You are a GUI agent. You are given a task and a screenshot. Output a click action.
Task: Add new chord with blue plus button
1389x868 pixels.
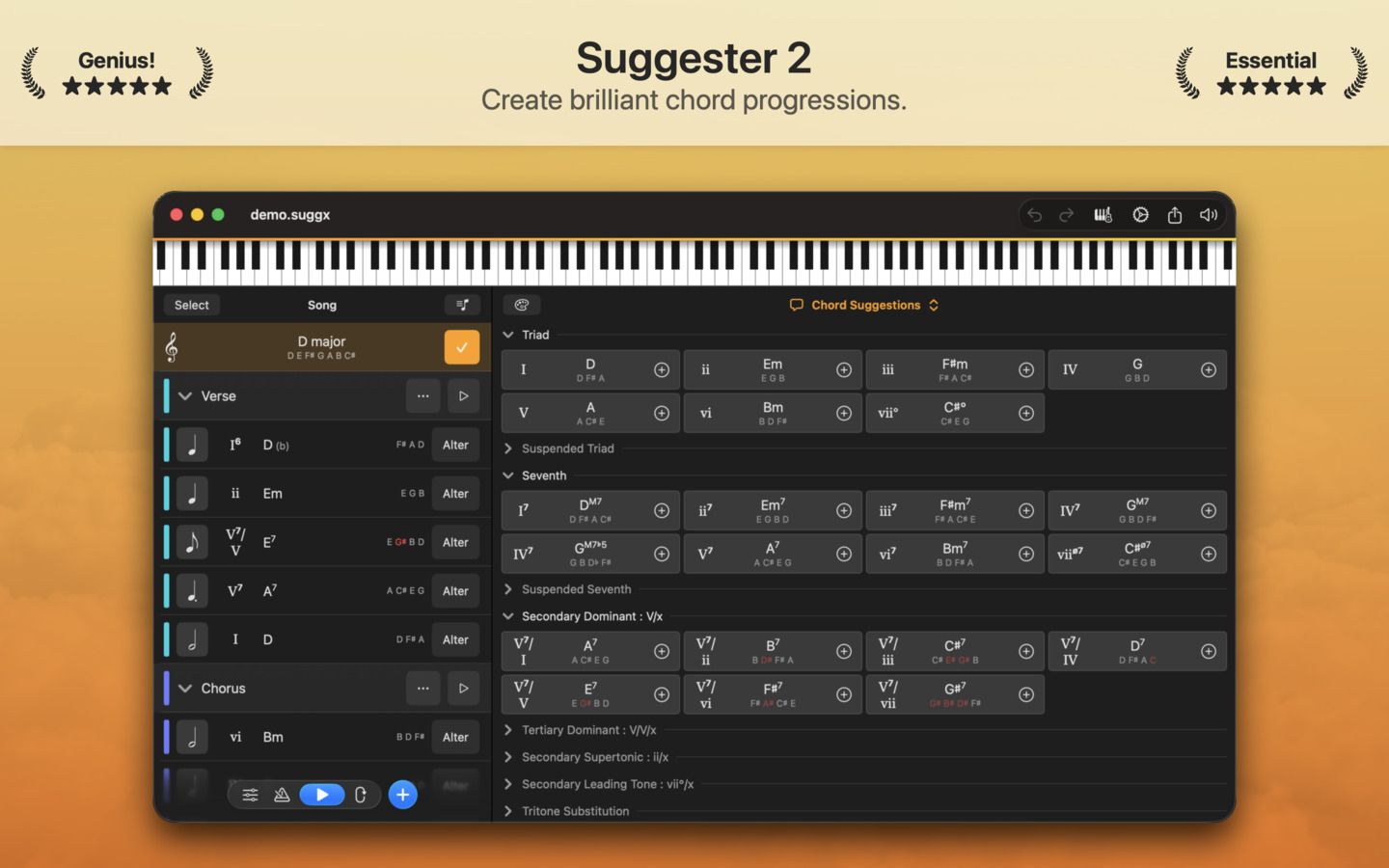point(403,795)
